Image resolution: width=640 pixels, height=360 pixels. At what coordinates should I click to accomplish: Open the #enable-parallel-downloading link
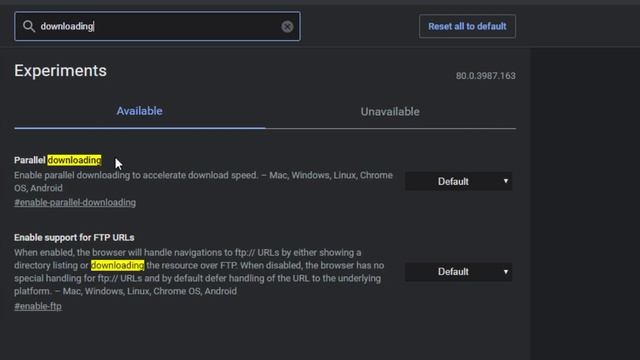pos(75,202)
